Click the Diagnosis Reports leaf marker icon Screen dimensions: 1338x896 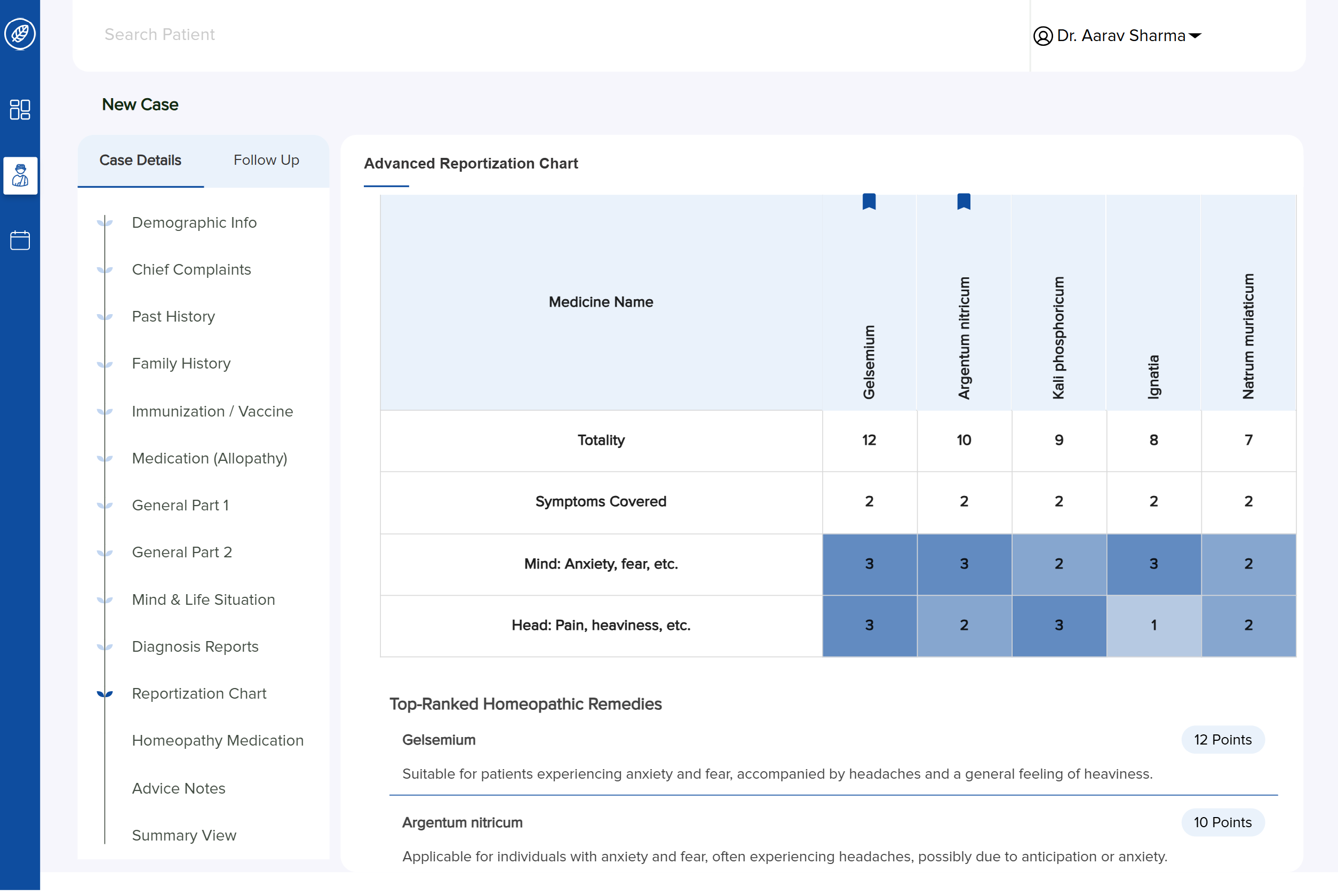105,647
